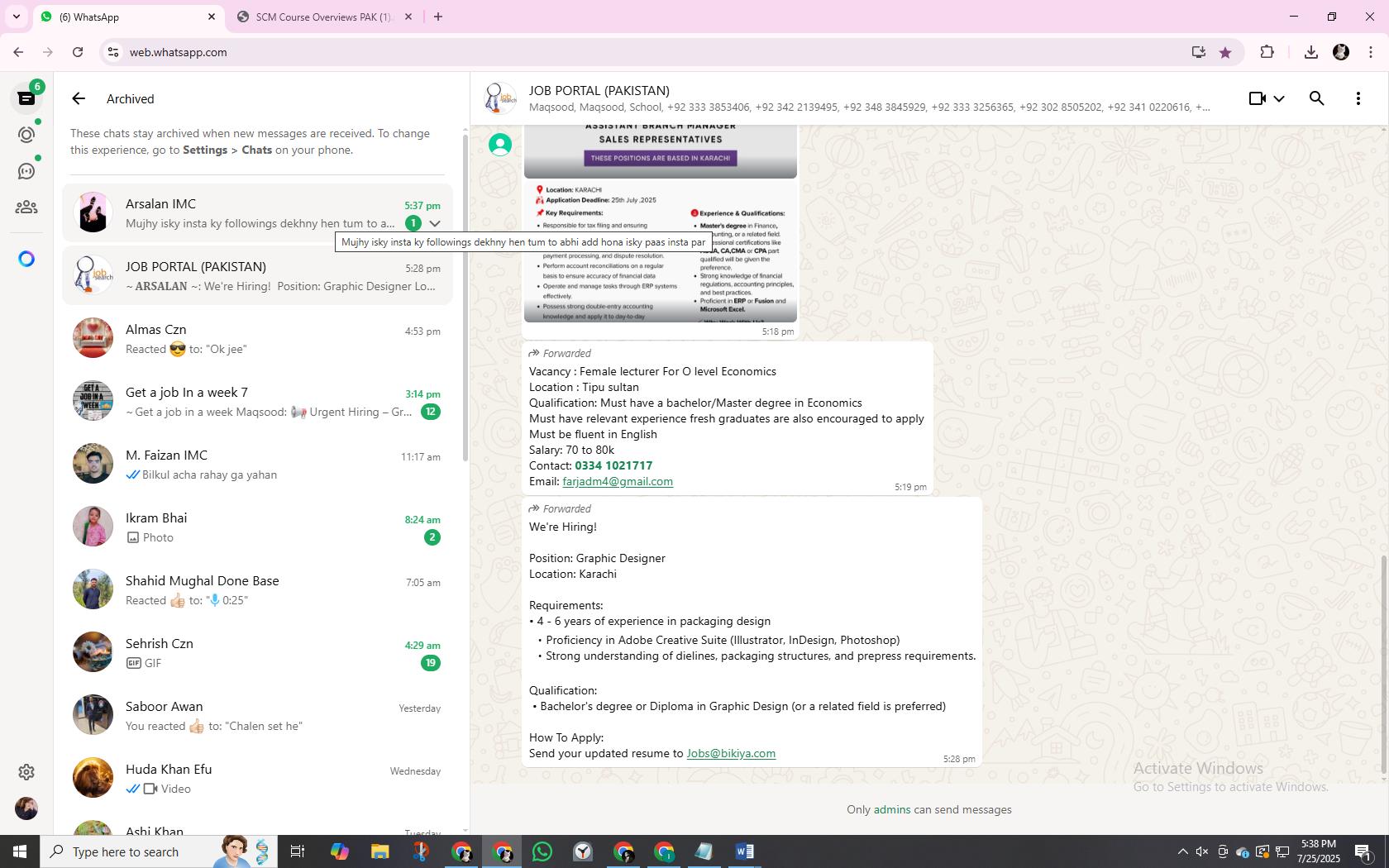Open Task View on taskbar
Screen dimensions: 1389x868
(298, 851)
